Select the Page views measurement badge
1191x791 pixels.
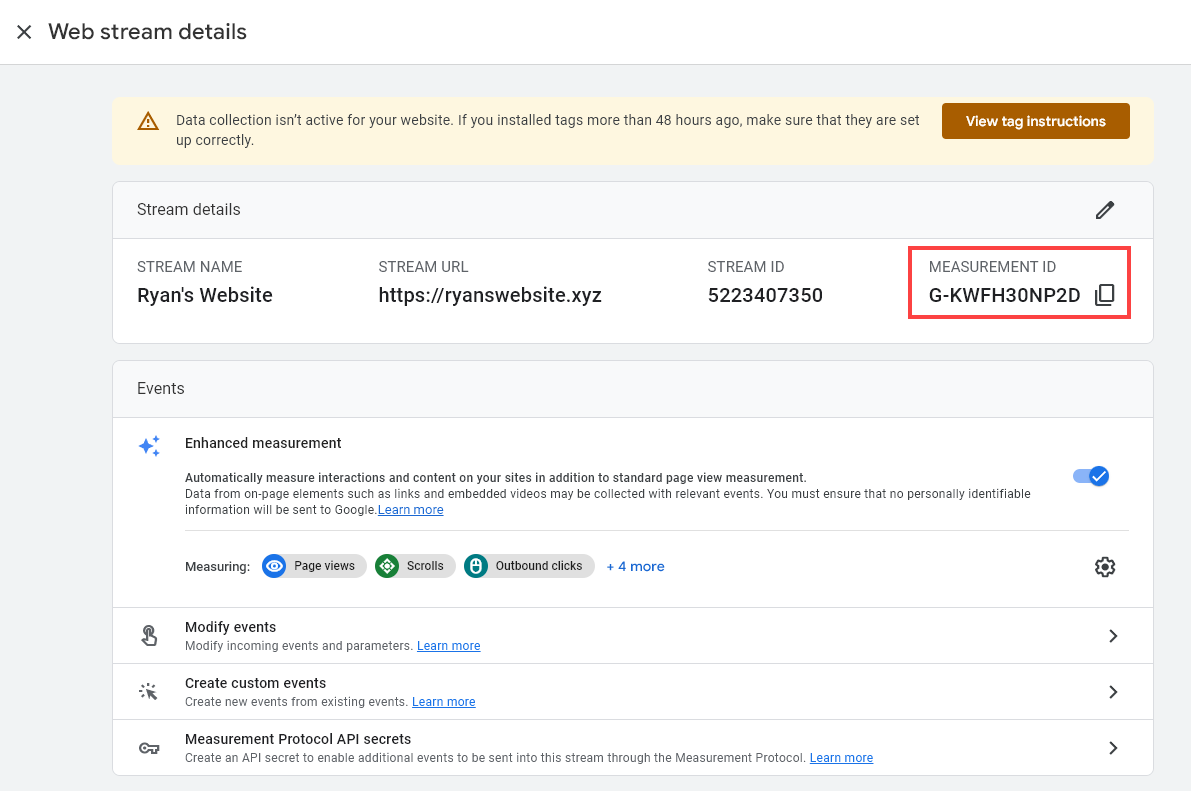(313, 566)
